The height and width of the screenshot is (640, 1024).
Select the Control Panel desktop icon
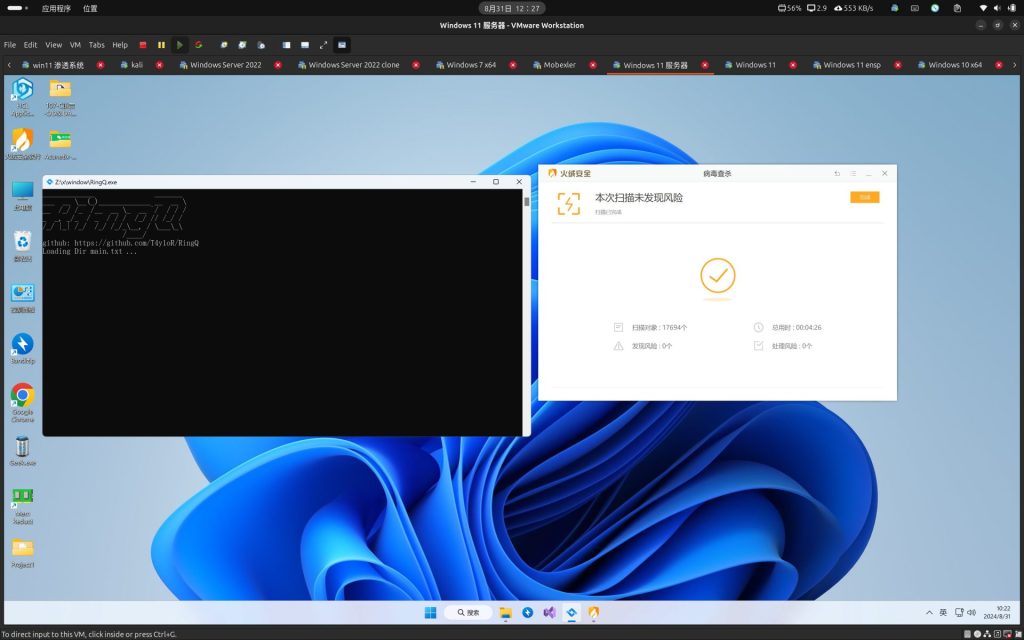coord(22,297)
